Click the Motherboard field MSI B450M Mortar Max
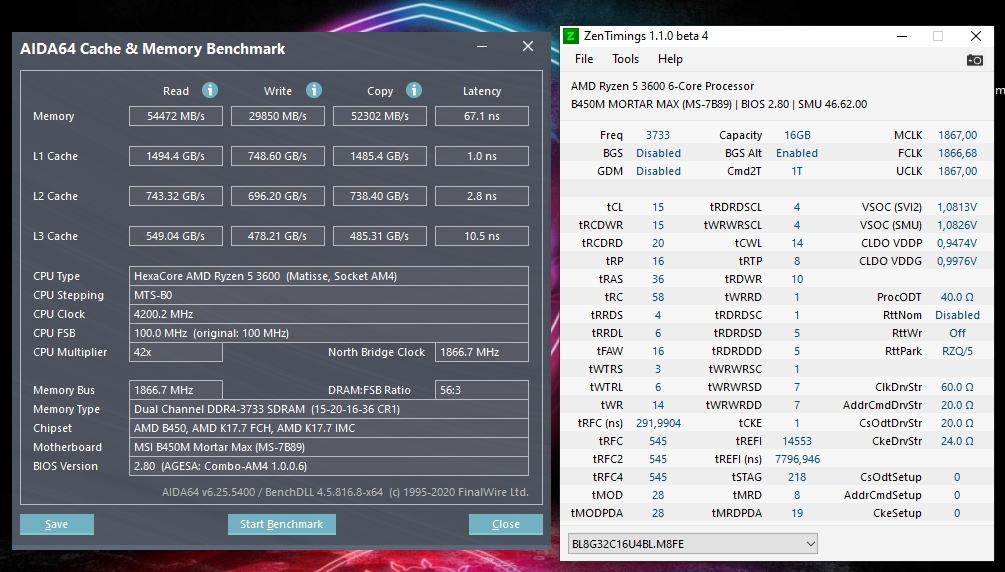The image size is (1005, 572). 329,447
